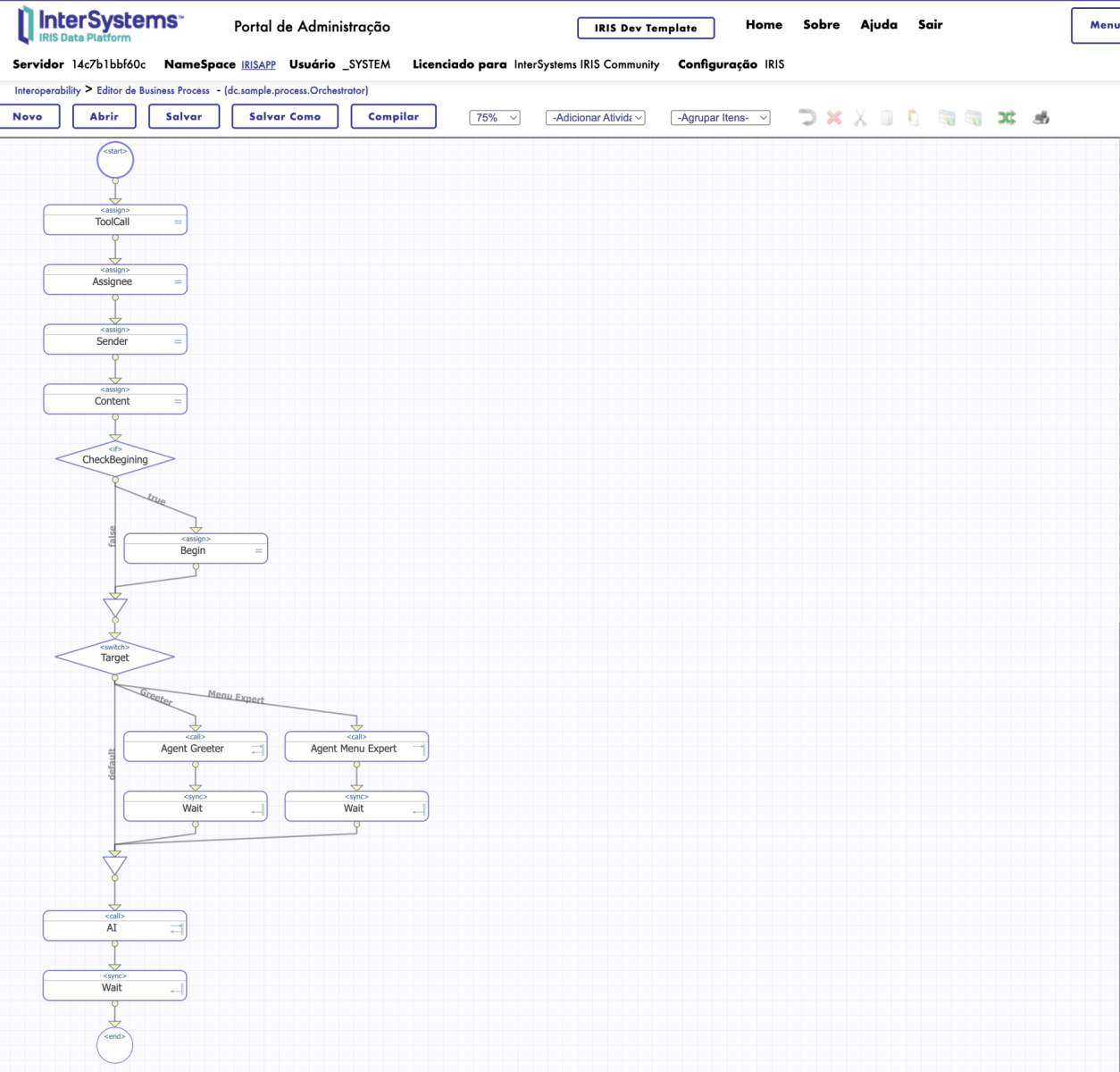Open the 75% zoom dropdown

point(495,118)
